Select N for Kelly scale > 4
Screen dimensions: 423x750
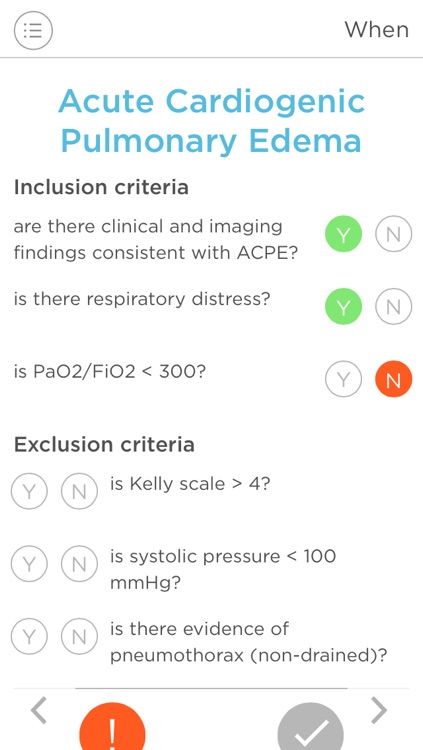click(x=79, y=491)
